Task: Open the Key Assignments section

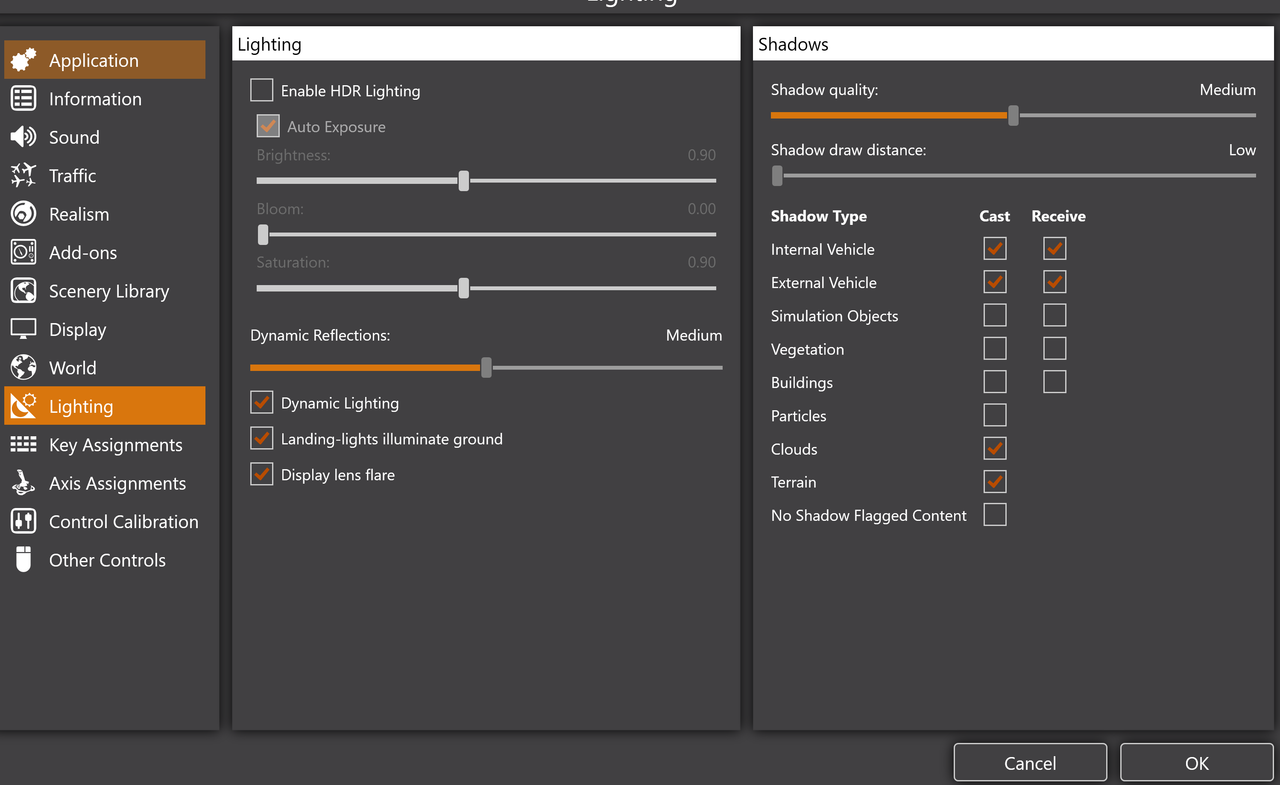Action: [115, 445]
